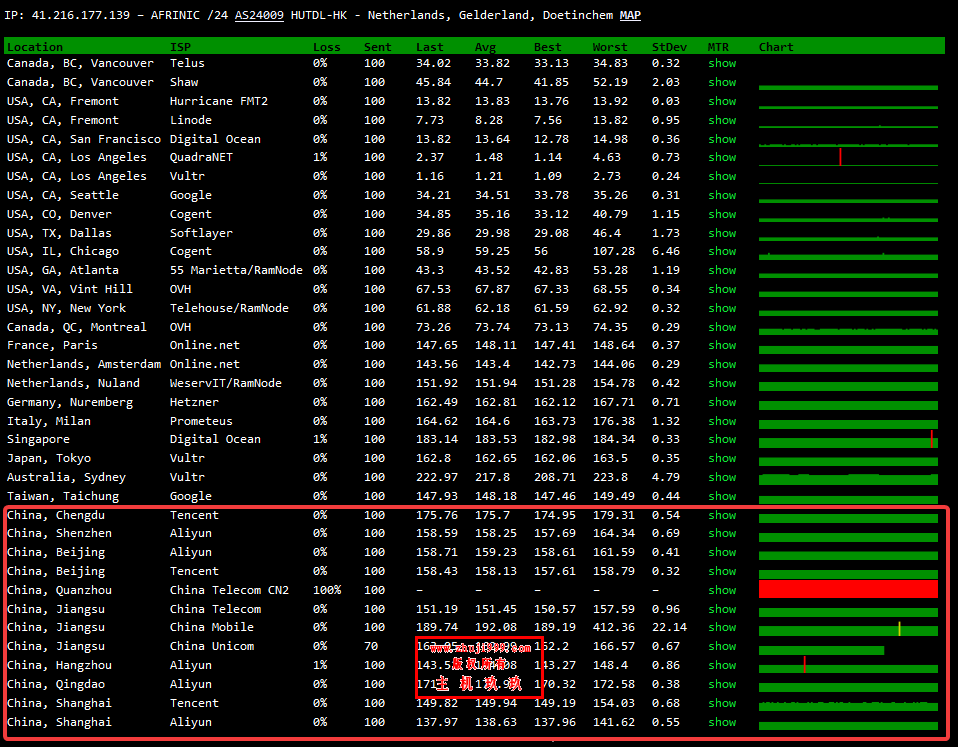Click the chart bar for Jiangsu China Unicom
958x747 pixels.
(821, 650)
